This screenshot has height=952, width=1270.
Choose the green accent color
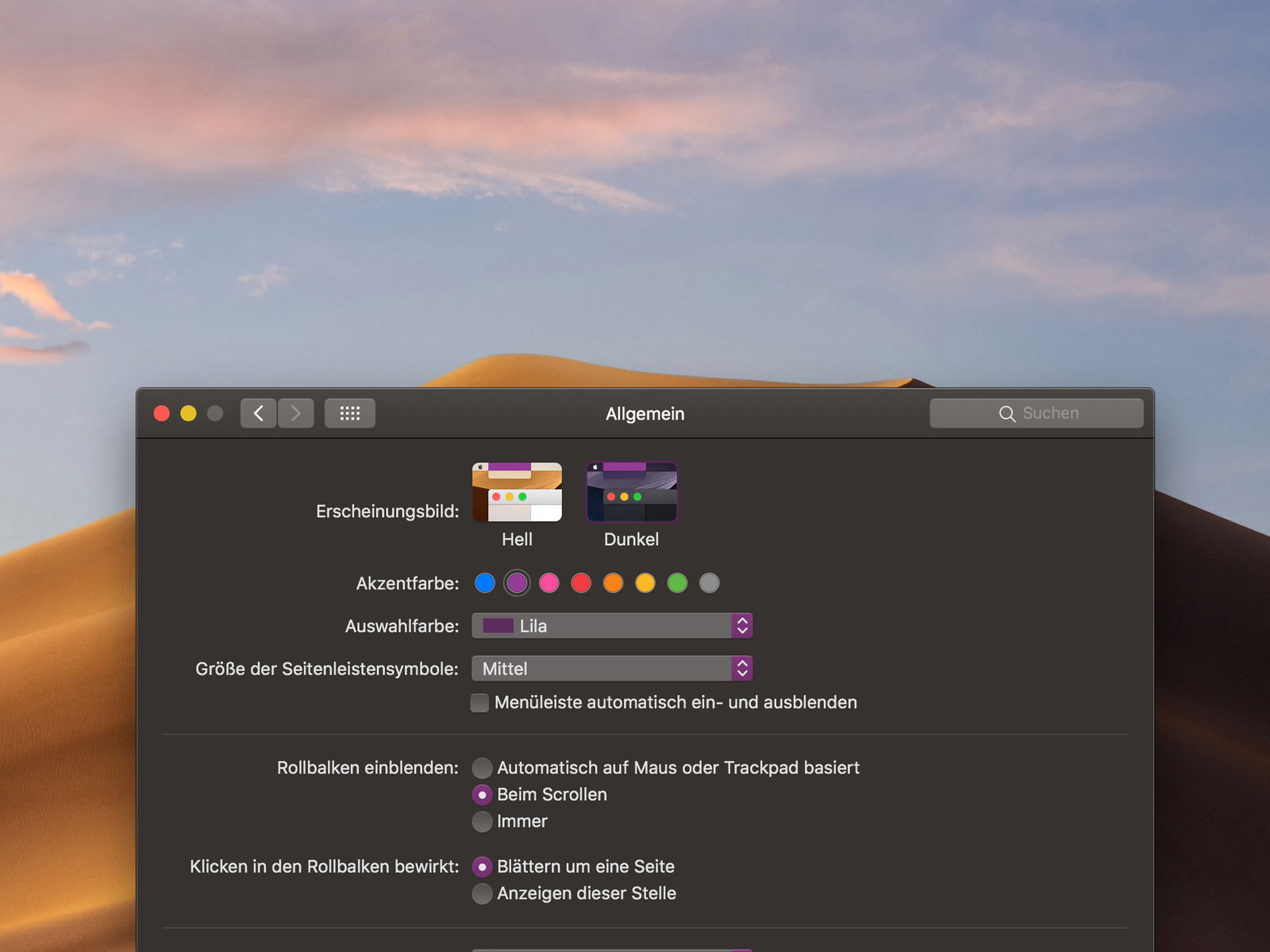pyautogui.click(x=677, y=583)
